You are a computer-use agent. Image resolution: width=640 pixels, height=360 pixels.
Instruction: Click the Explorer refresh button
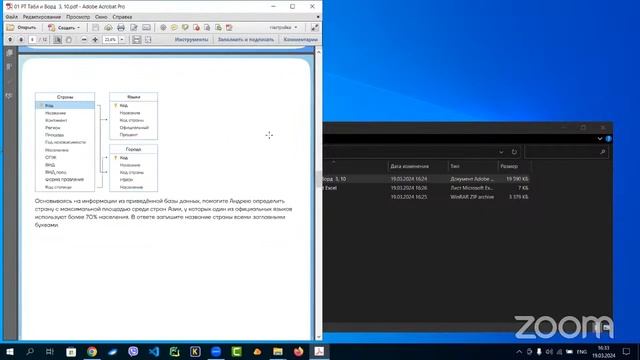tap(514, 152)
